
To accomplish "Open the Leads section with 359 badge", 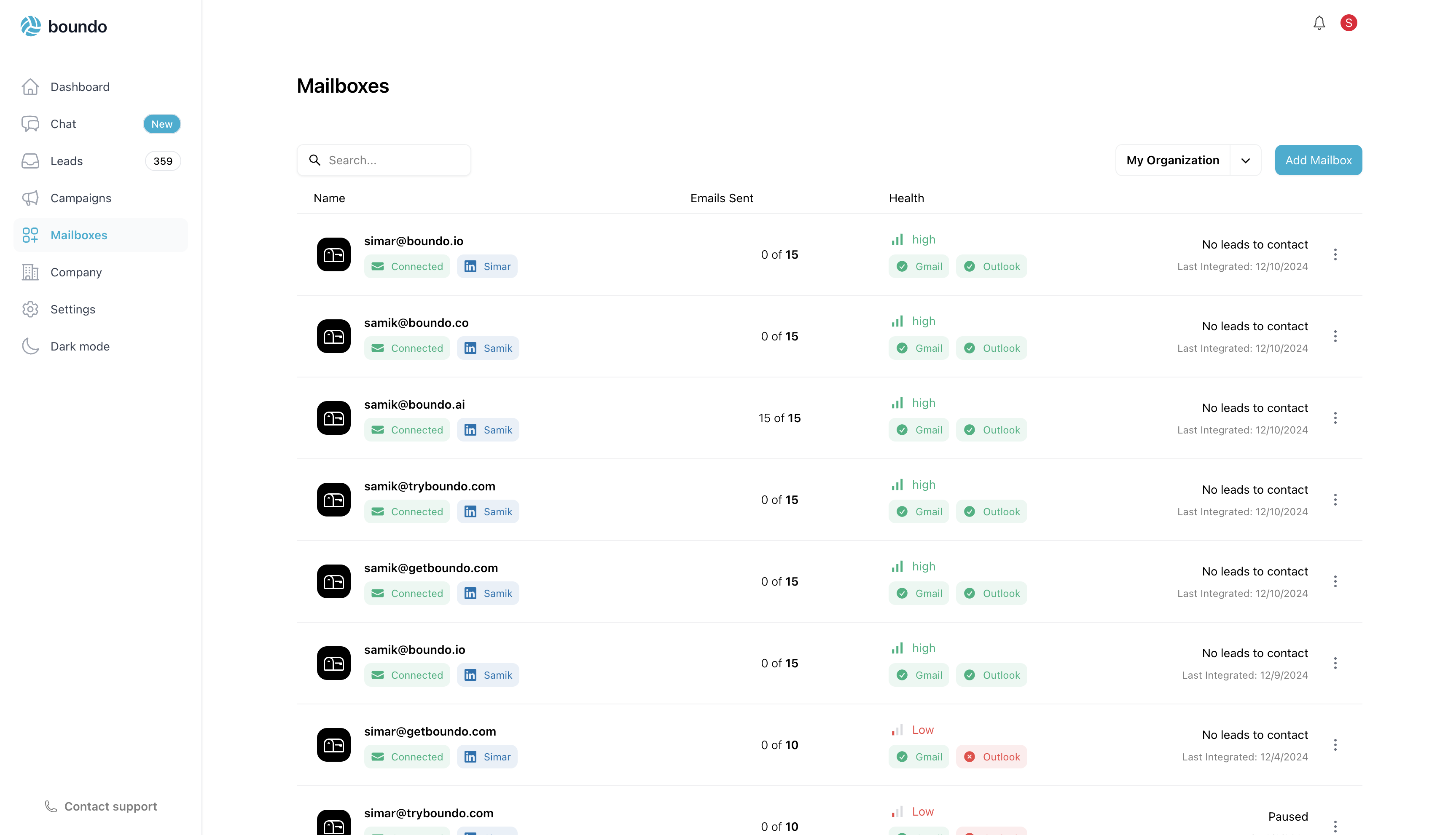I will tap(67, 161).
